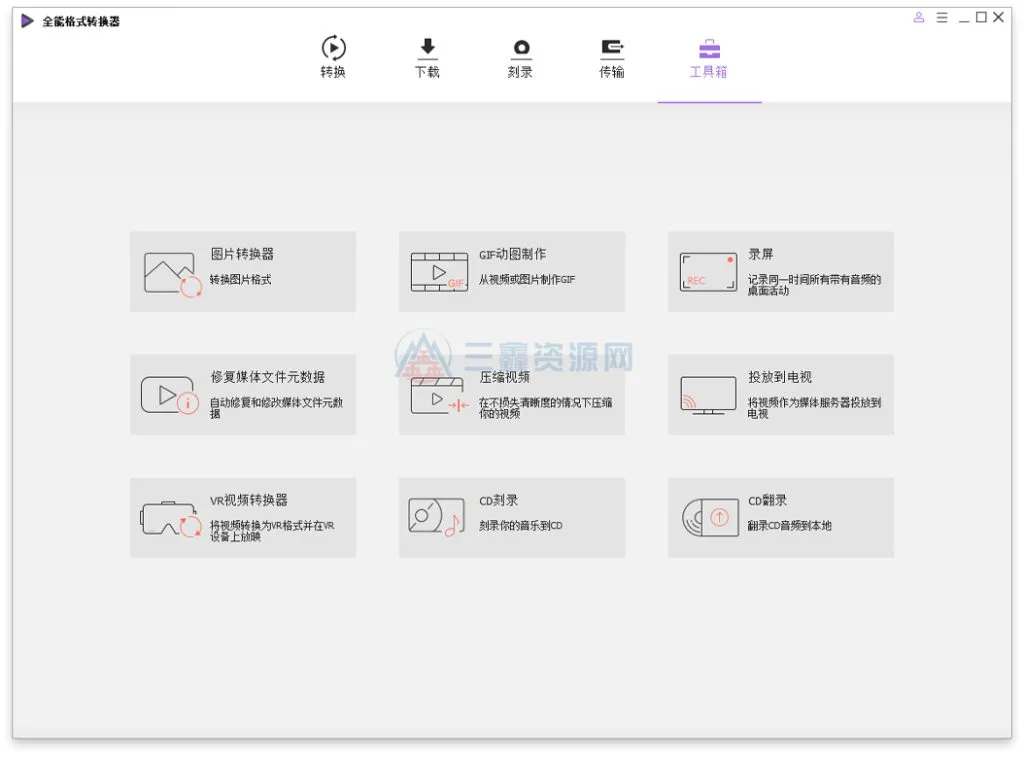This screenshot has width=1024, height=759.
Task: Open the hamburger menu
Action: pyautogui.click(x=942, y=17)
